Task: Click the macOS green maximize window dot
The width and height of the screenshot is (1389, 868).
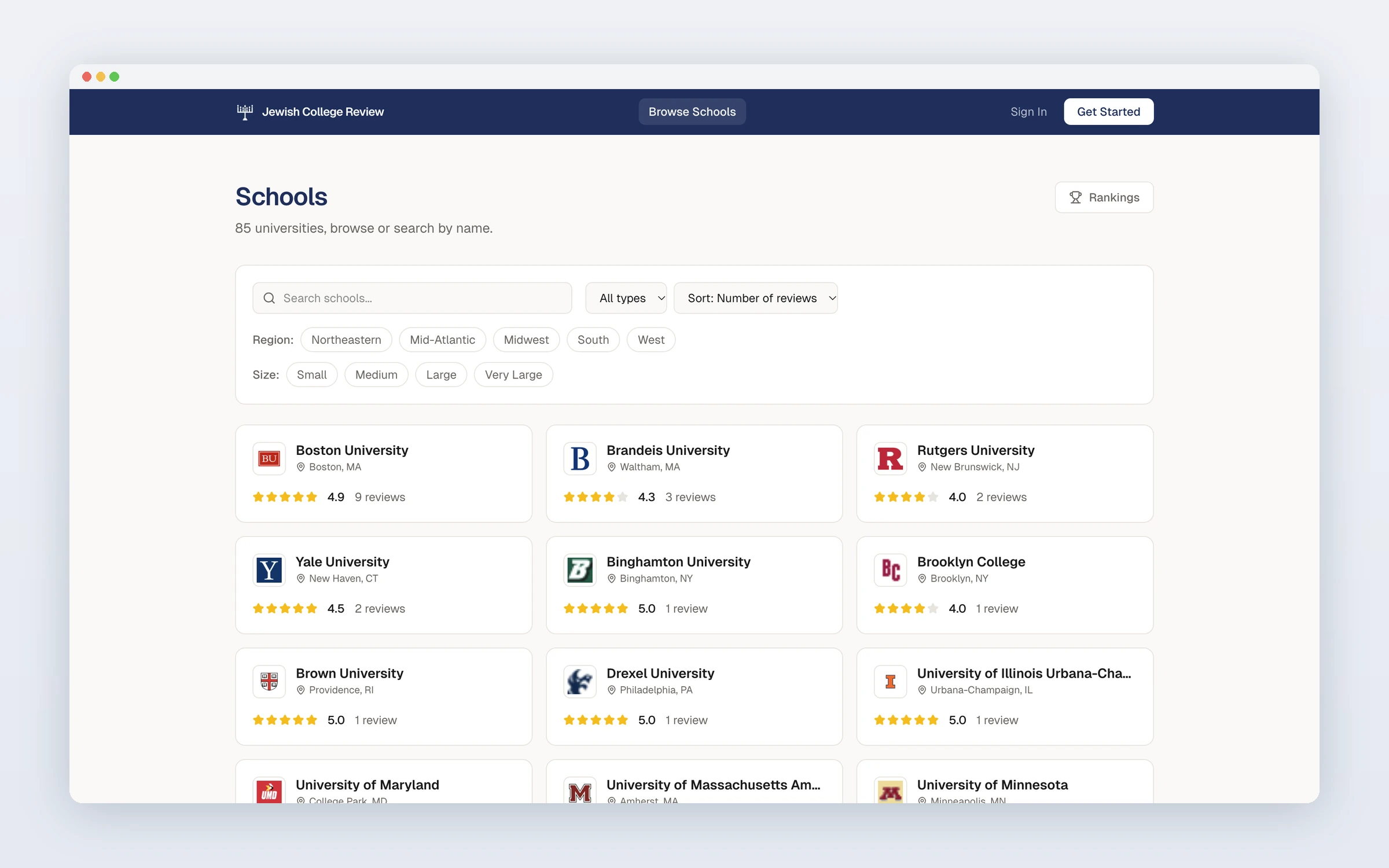Action: tap(115, 76)
